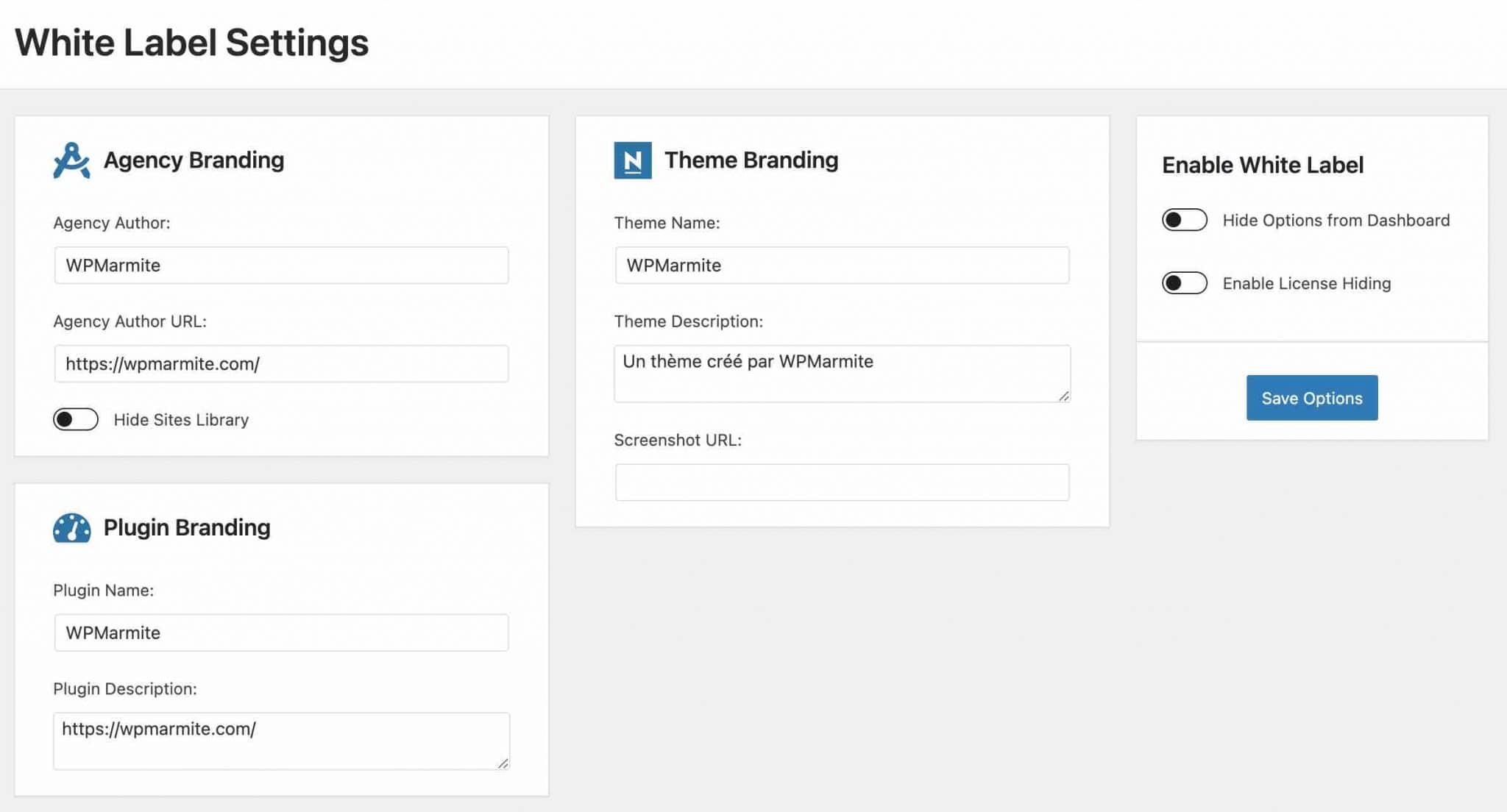Image resolution: width=1507 pixels, height=812 pixels.
Task: Click the Plugin Branding gauge icon
Action: 71,528
